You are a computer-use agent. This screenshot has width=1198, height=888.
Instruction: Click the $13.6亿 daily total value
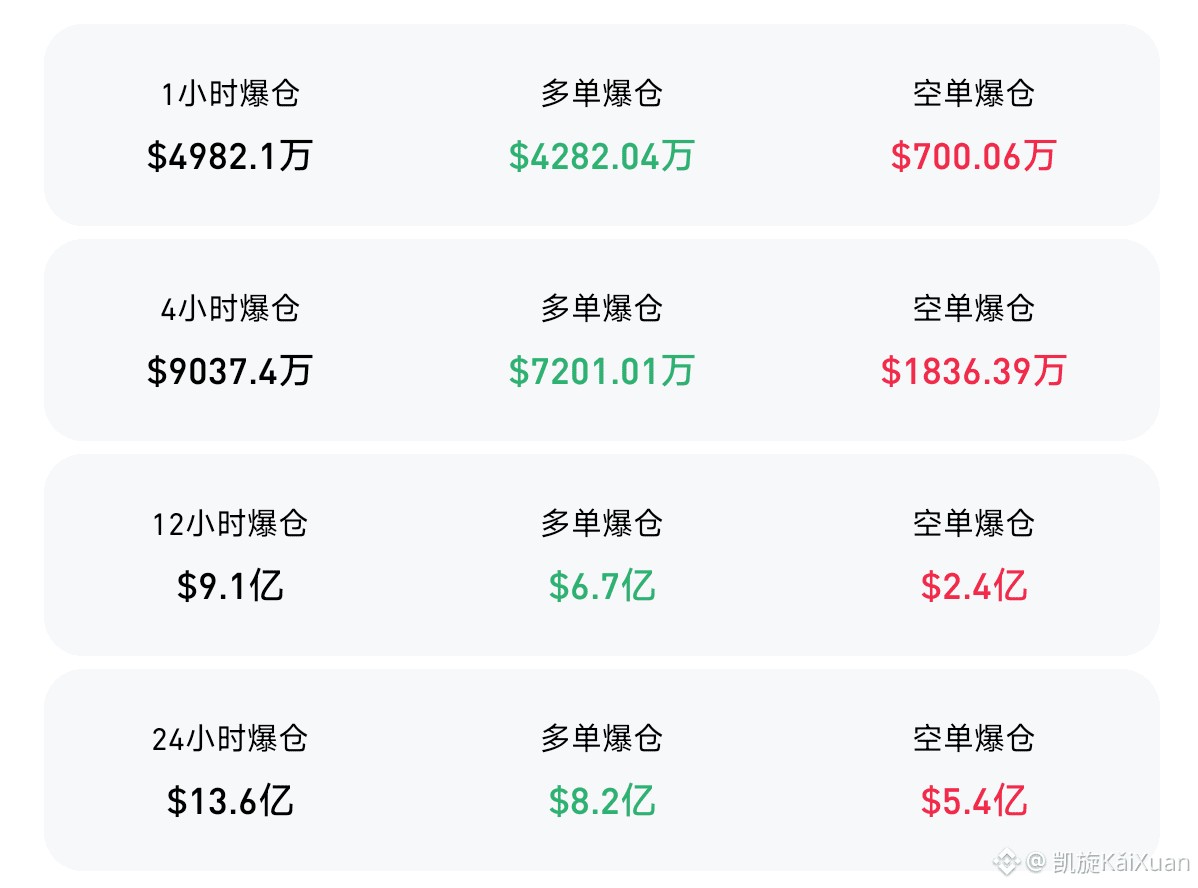tap(230, 801)
